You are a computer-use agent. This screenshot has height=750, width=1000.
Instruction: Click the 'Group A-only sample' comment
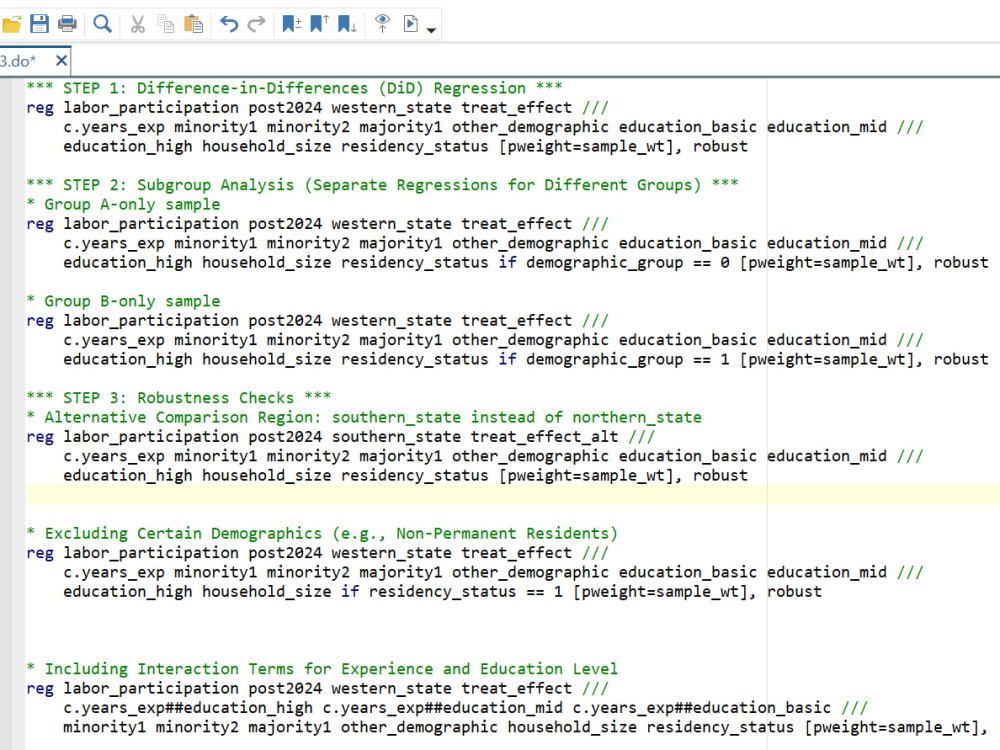tap(123, 205)
